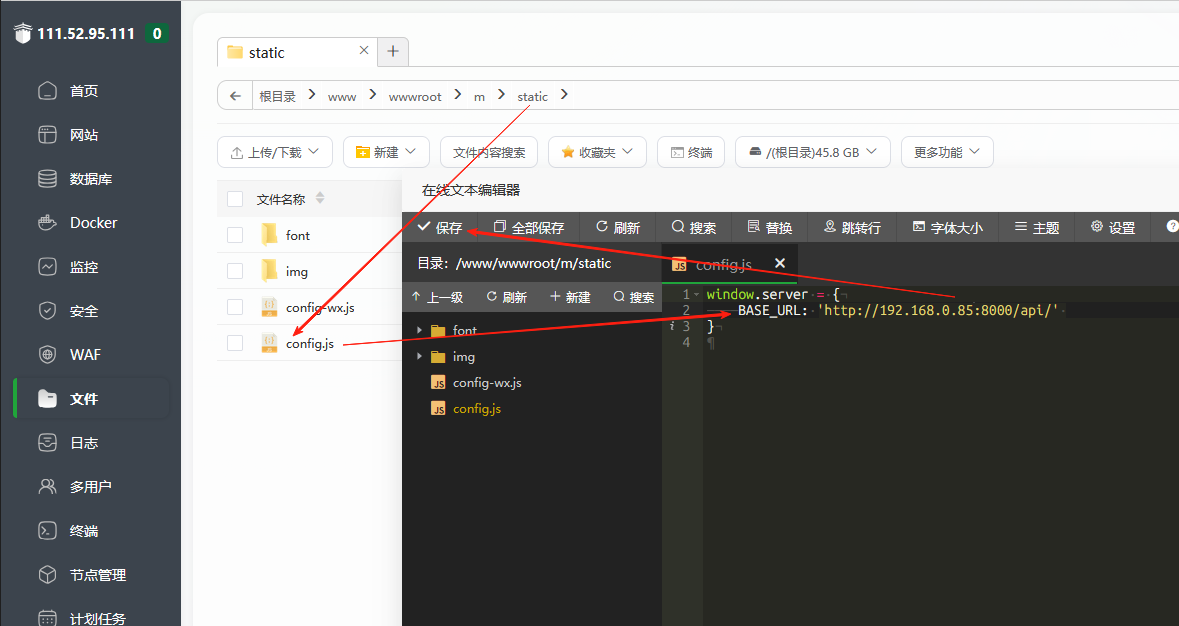The height and width of the screenshot is (626, 1179).
Task: Open the Docker section in sidebar
Action: pos(92,223)
